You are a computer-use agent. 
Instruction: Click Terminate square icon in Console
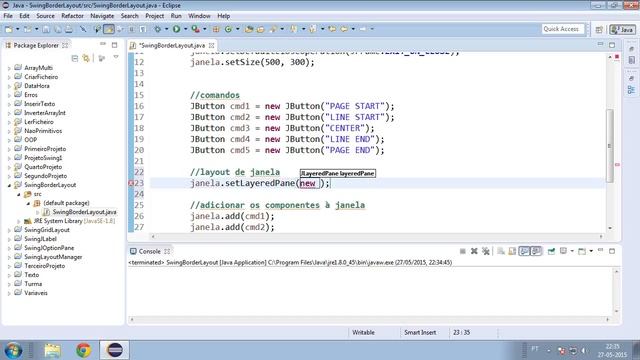(x=462, y=251)
